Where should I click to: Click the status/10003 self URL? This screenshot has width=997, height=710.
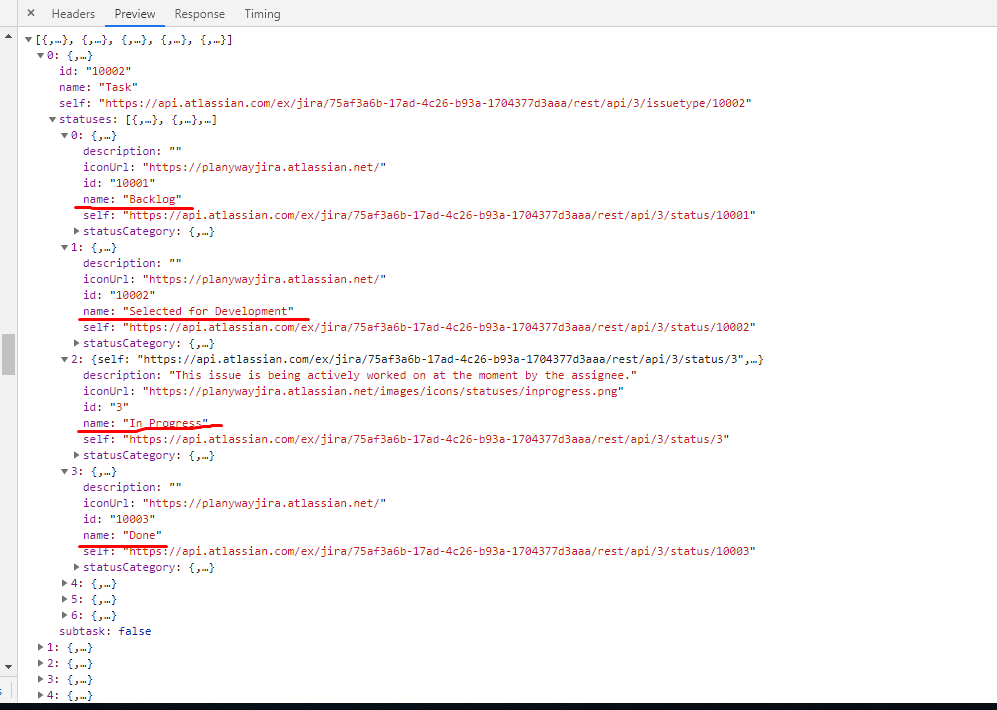439,551
